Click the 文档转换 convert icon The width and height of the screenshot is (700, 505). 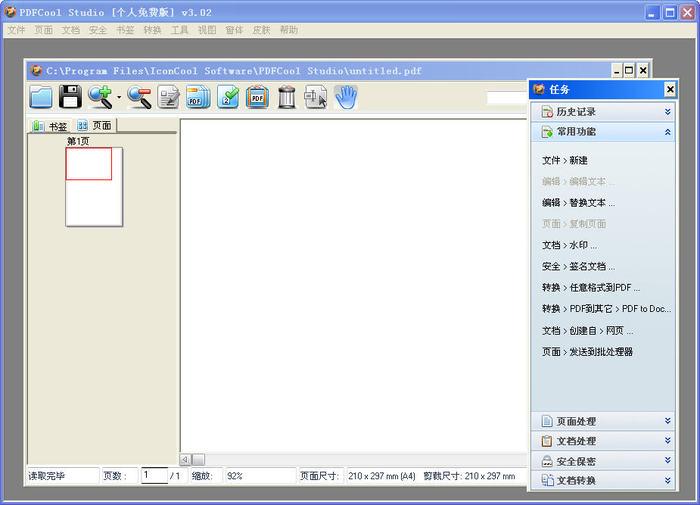(x=547, y=480)
